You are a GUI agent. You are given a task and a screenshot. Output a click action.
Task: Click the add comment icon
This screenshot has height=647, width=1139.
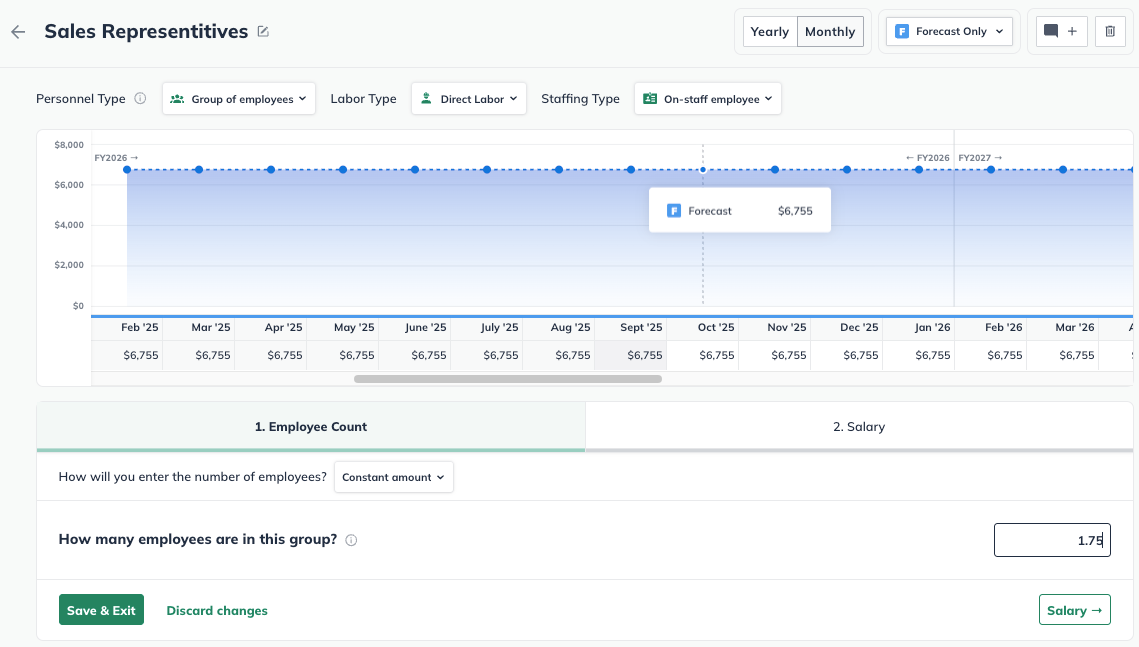1060,31
